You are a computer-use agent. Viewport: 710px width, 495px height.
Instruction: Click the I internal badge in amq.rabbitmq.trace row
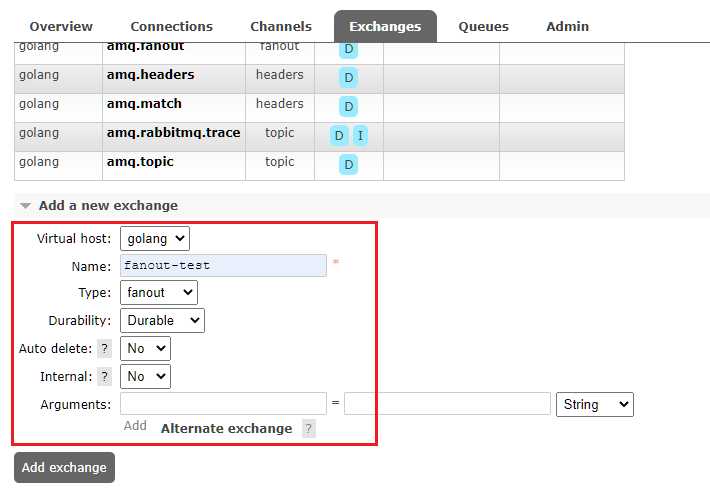click(x=360, y=135)
